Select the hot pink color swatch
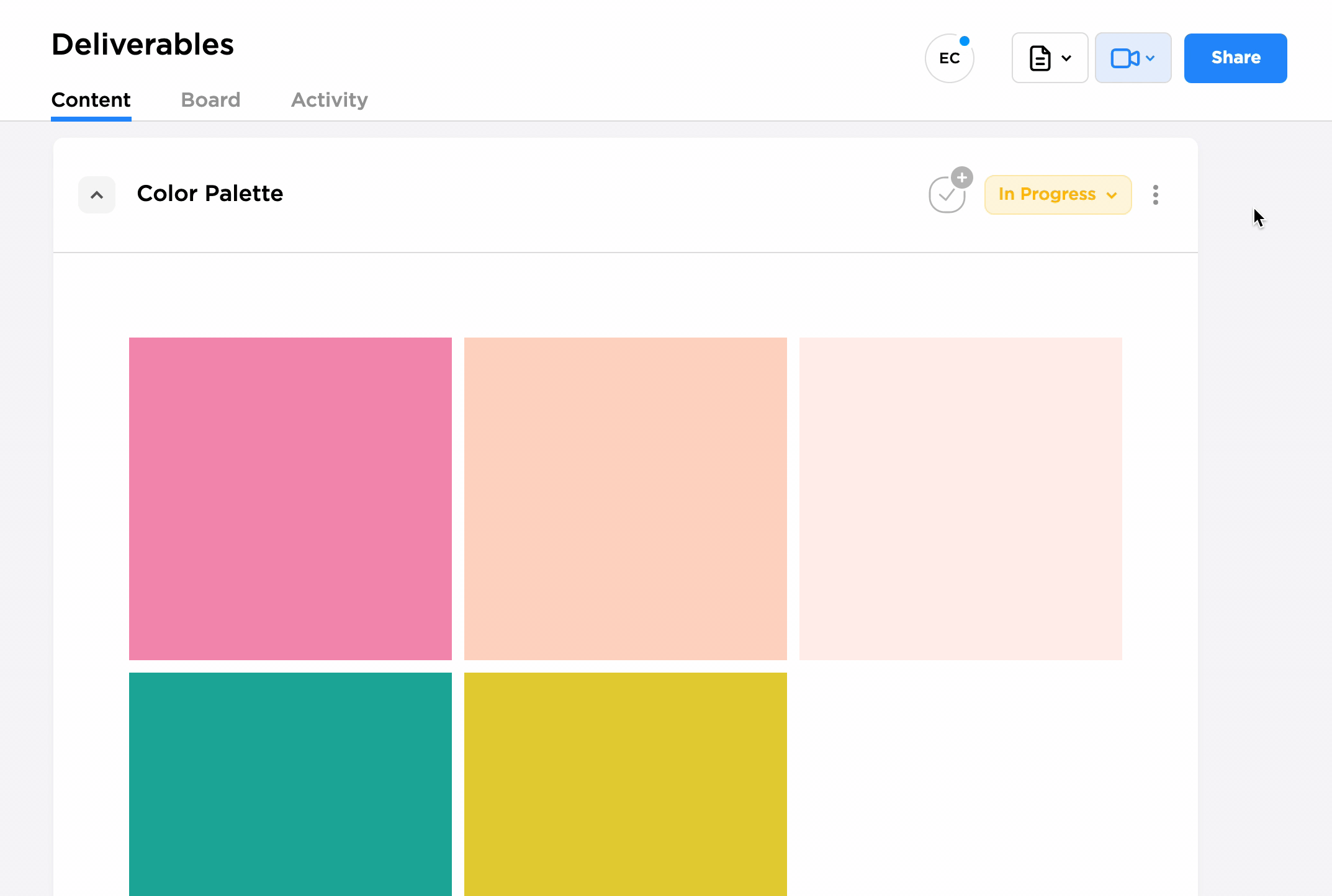1332x896 pixels. click(x=290, y=498)
